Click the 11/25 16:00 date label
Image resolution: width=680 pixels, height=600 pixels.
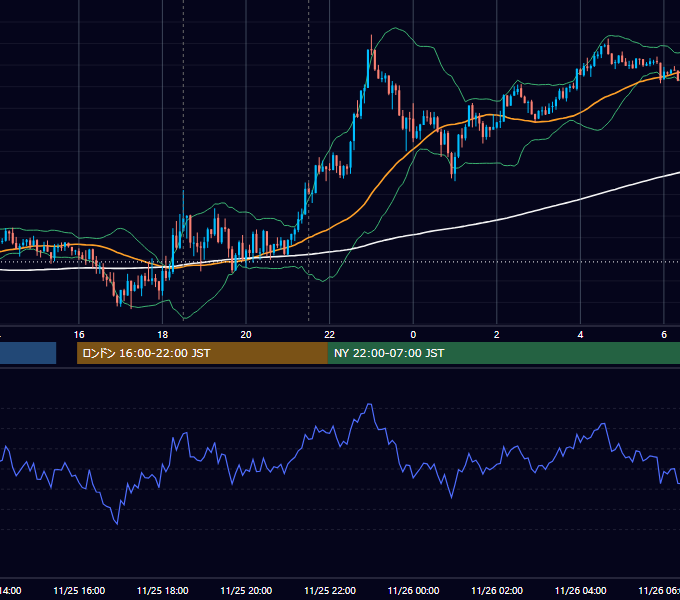click(79, 591)
